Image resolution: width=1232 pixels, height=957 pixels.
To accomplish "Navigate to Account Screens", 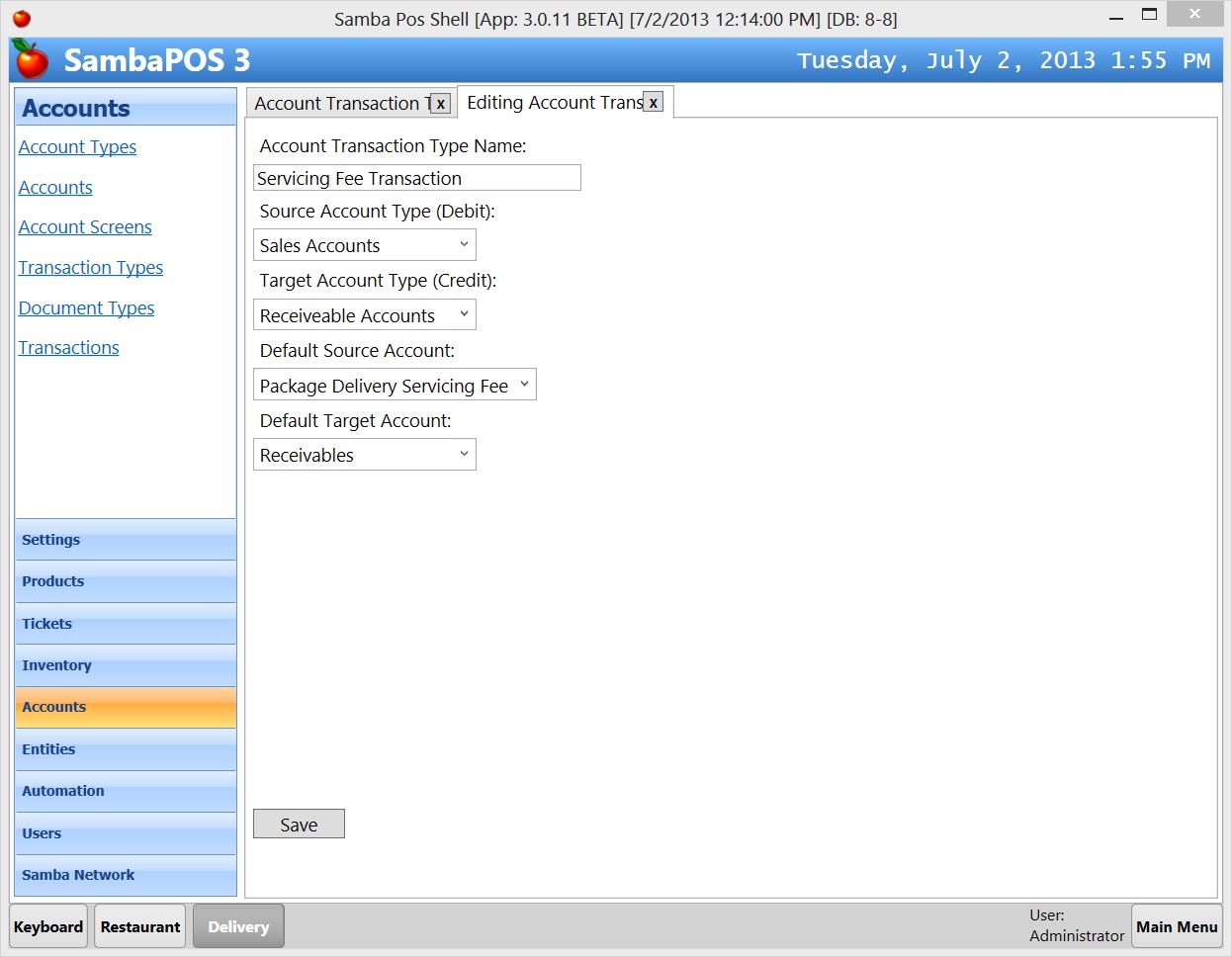I will (x=85, y=226).
